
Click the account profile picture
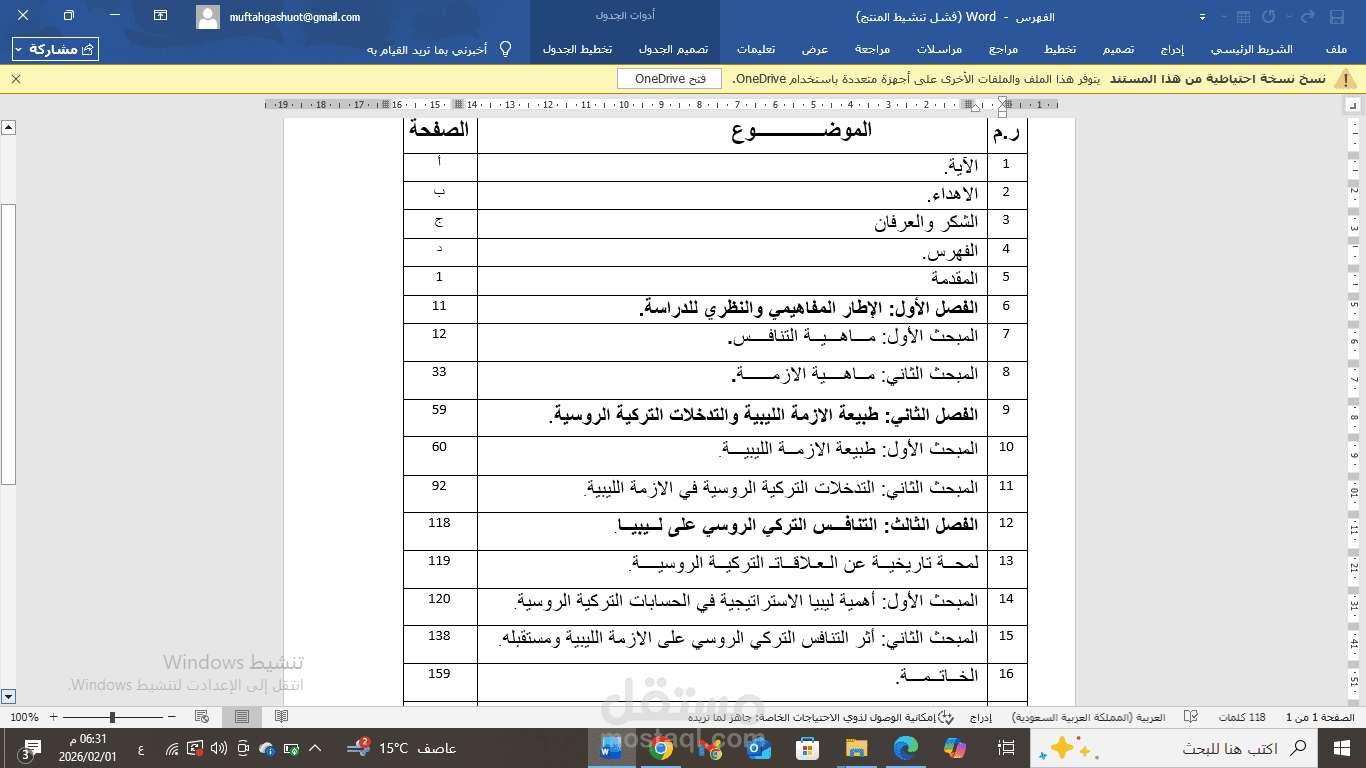(207, 17)
